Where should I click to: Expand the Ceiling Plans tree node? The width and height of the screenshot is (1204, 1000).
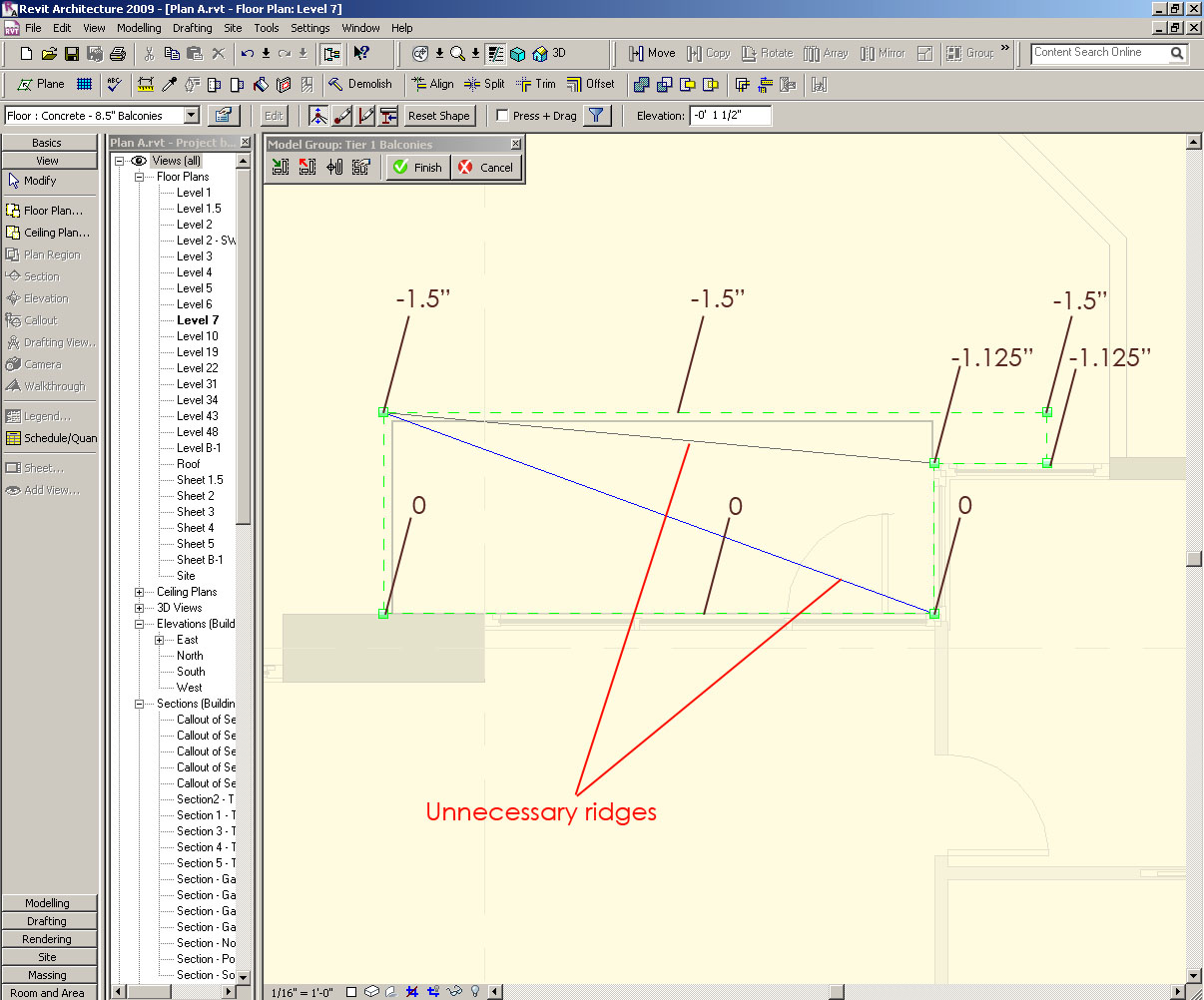(x=139, y=592)
